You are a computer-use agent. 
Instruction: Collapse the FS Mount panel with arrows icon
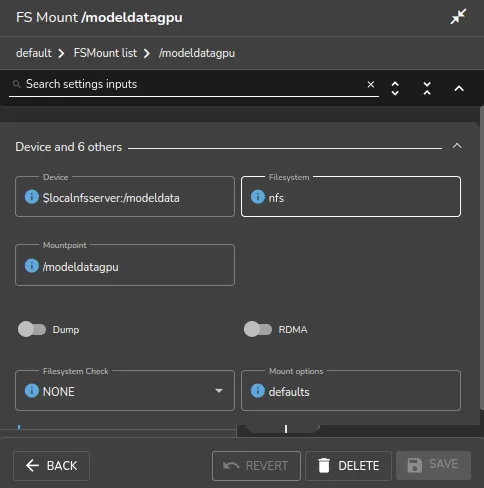(x=458, y=16)
